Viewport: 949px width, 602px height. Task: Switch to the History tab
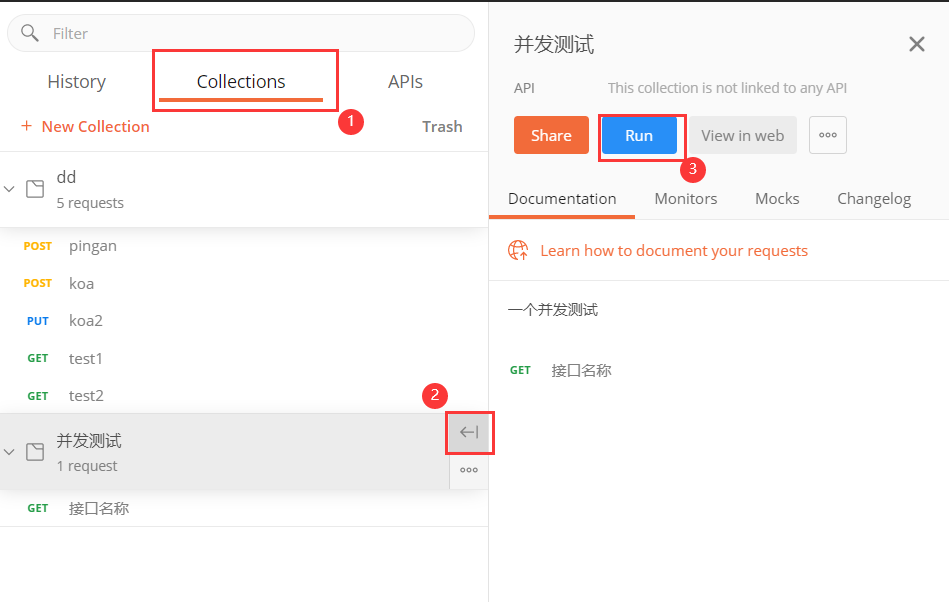pyautogui.click(x=77, y=82)
